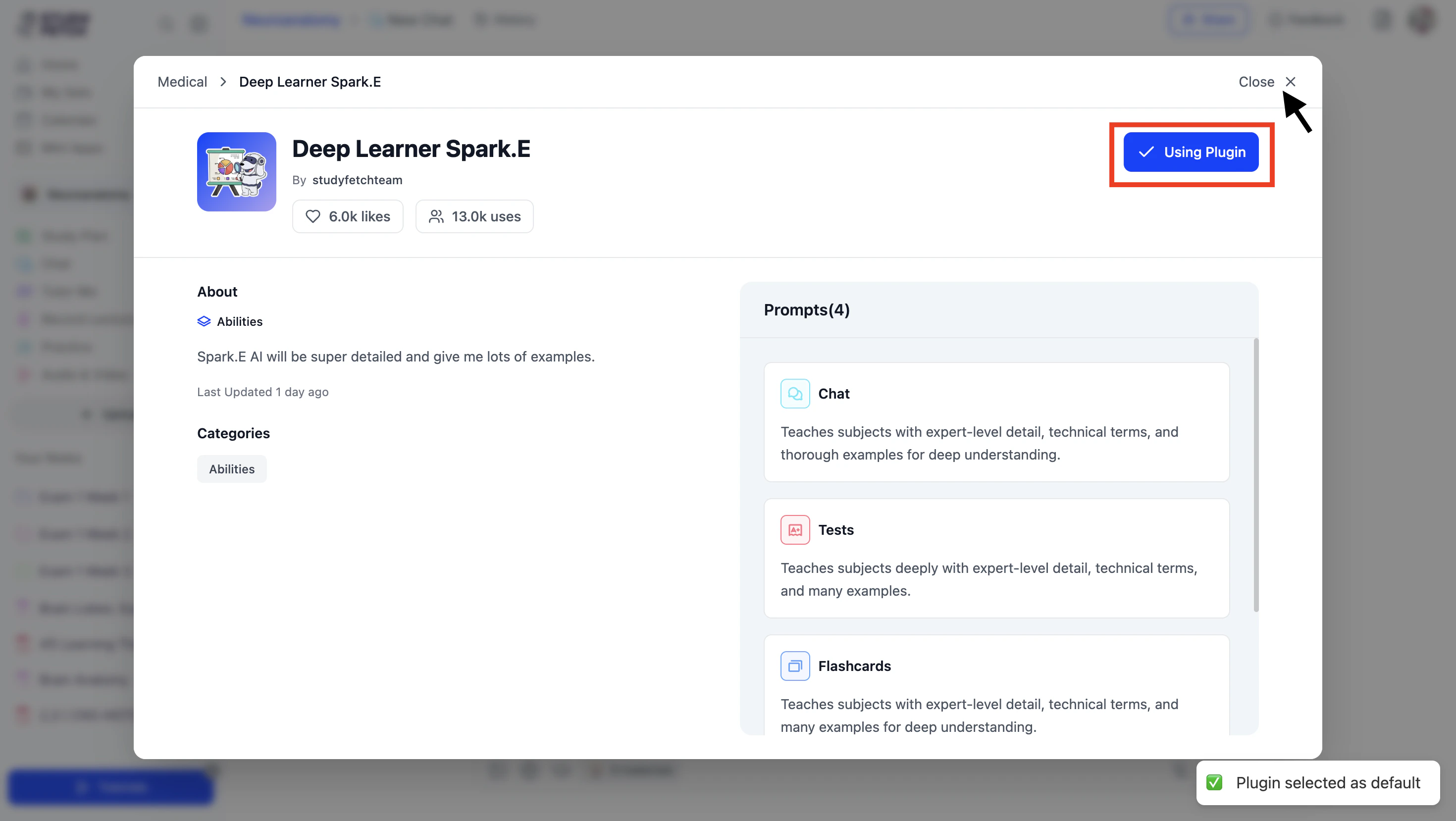Image resolution: width=1456 pixels, height=821 pixels.
Task: Click the users icon in 13.0k uses
Action: (436, 216)
